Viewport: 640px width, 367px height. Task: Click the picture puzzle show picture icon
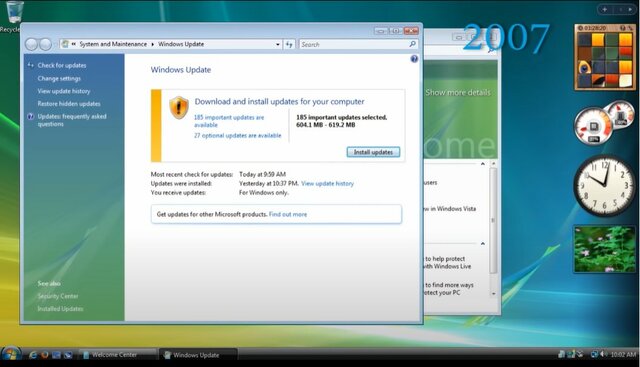pyautogui.click(x=622, y=28)
